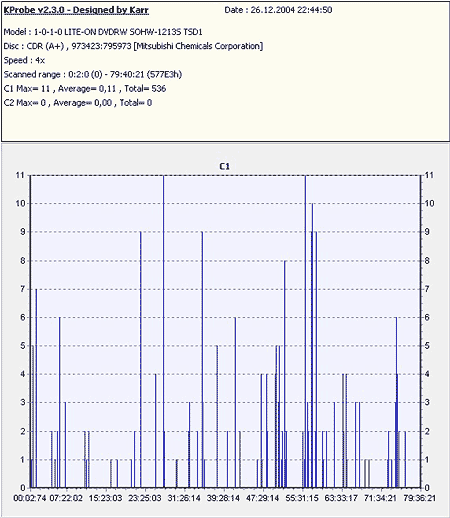Select the Speed 4x text

24,60
